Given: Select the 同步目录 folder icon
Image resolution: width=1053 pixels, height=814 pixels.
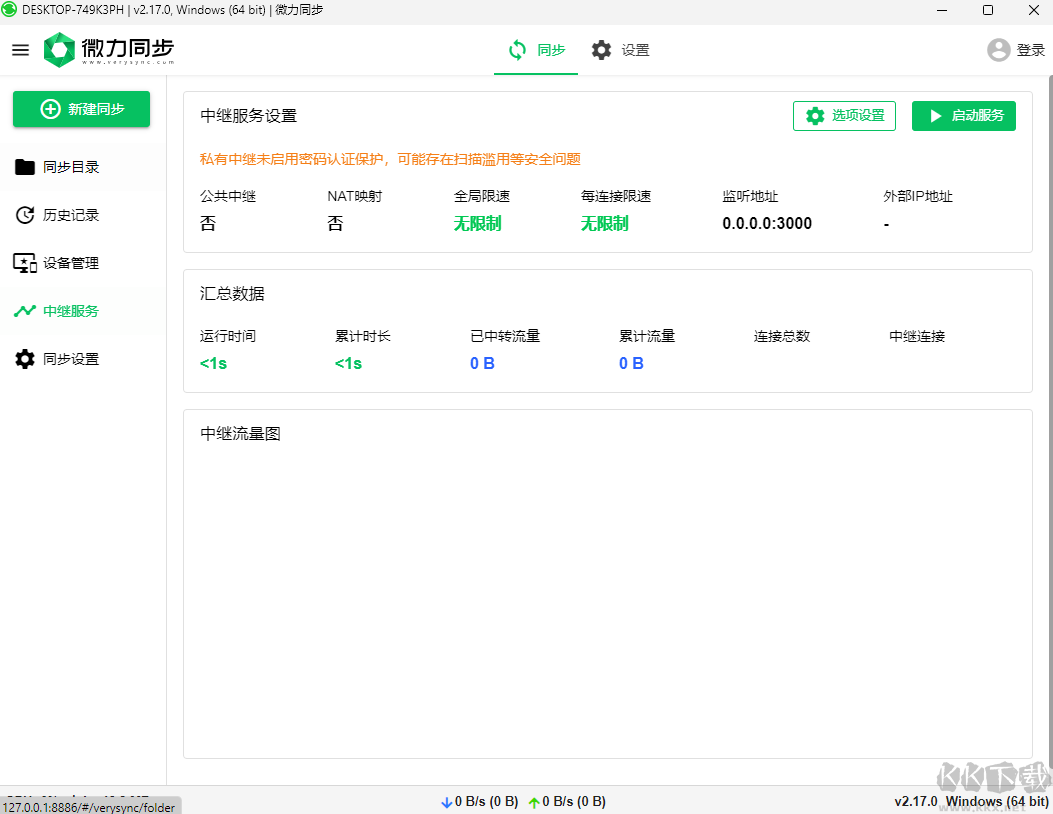Looking at the screenshot, I should (x=25, y=167).
